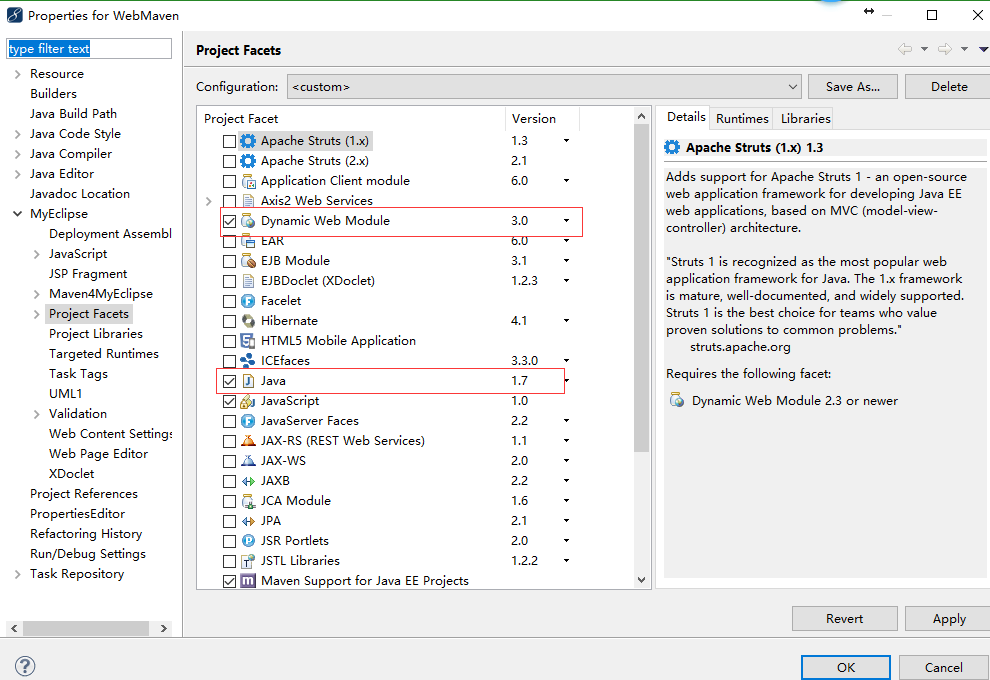This screenshot has width=990, height=680.
Task: Focus the type filter text field
Action: tap(89, 49)
